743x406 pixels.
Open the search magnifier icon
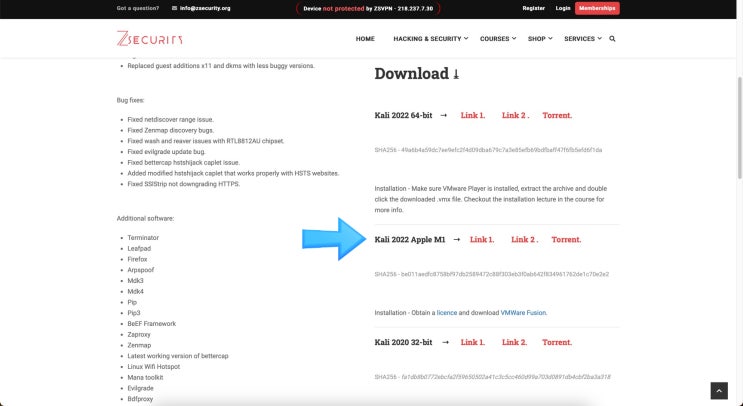pyautogui.click(x=612, y=39)
